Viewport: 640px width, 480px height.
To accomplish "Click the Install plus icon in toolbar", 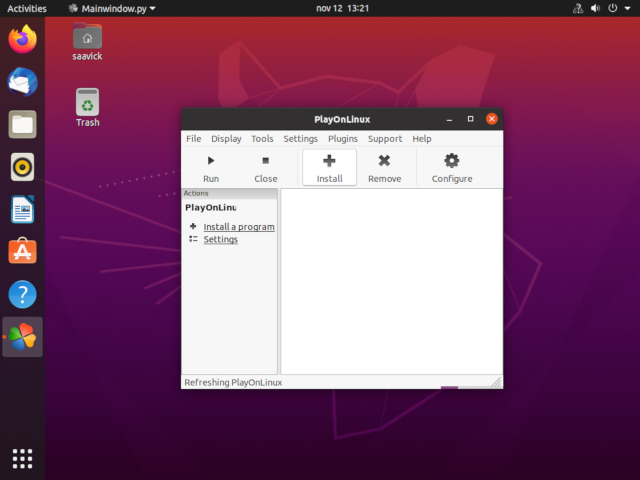I will tap(329, 161).
